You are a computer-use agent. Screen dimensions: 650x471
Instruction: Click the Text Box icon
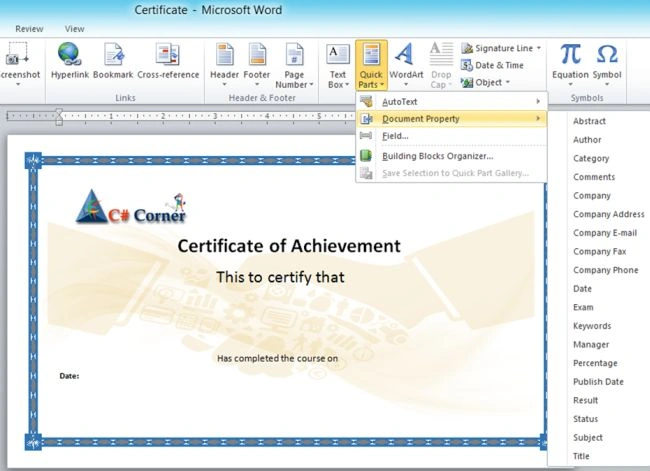338,54
